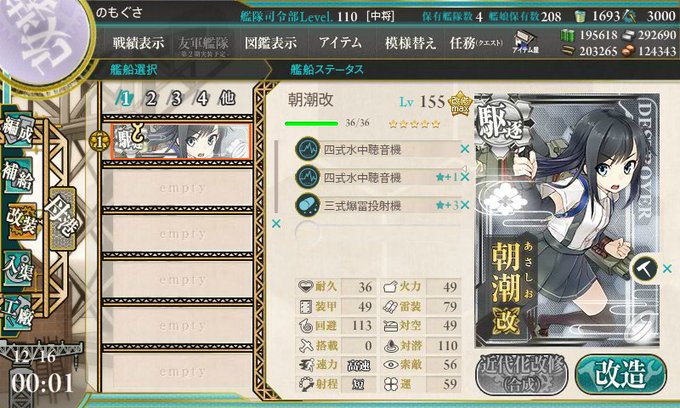The height and width of the screenshot is (408, 680).
Task: Open the 補給 resupply side icon
Action: click(17, 175)
